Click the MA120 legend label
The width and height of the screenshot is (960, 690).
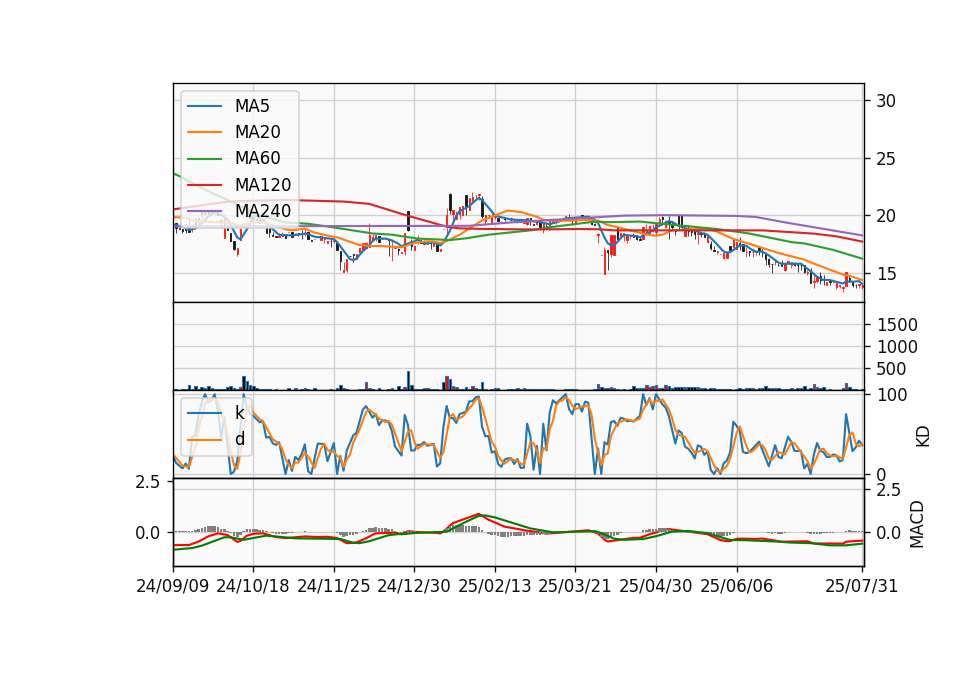pyautogui.click(x=263, y=185)
